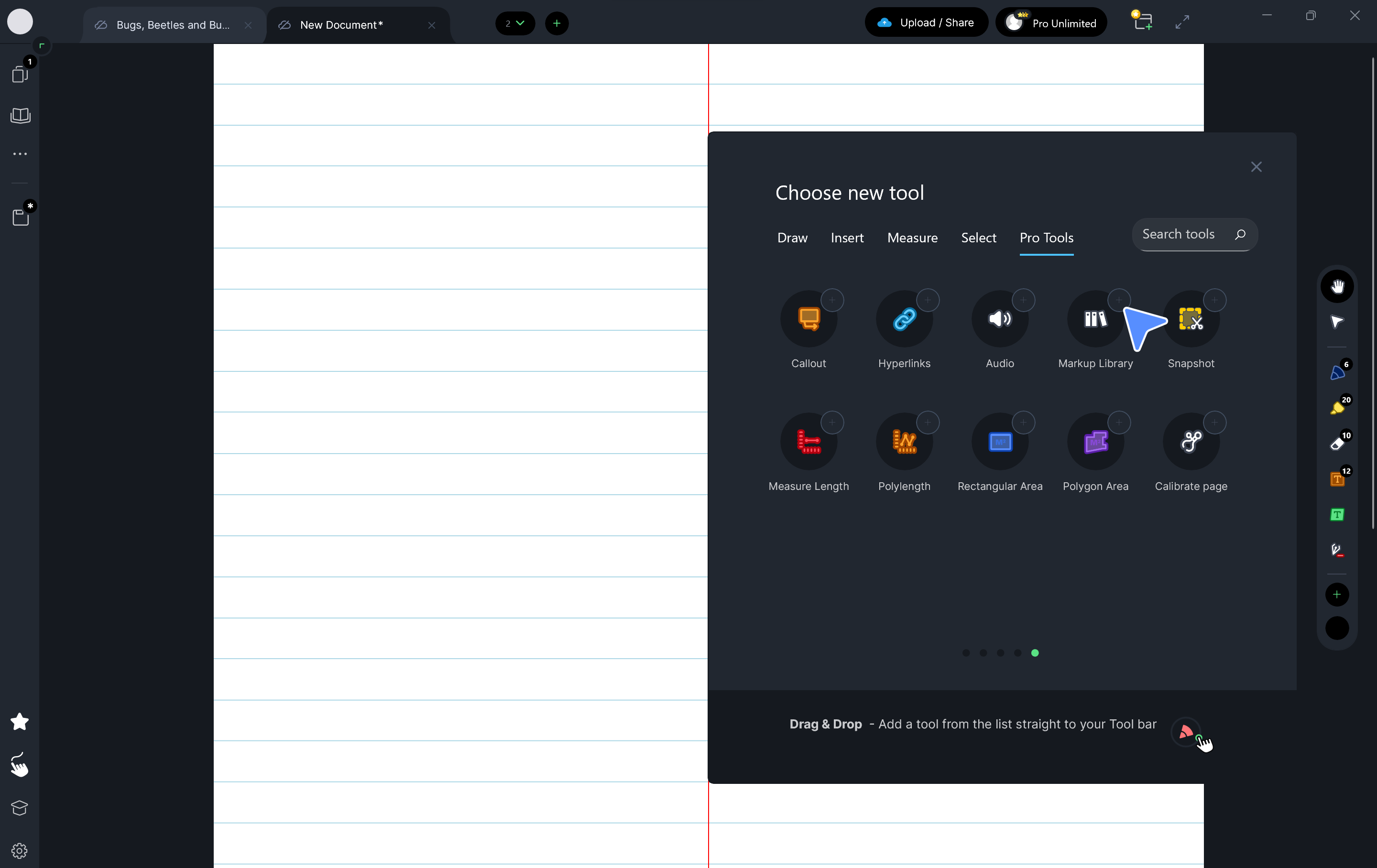Select the Callout tool in the dialog
The width and height of the screenshot is (1377, 868).
808,318
